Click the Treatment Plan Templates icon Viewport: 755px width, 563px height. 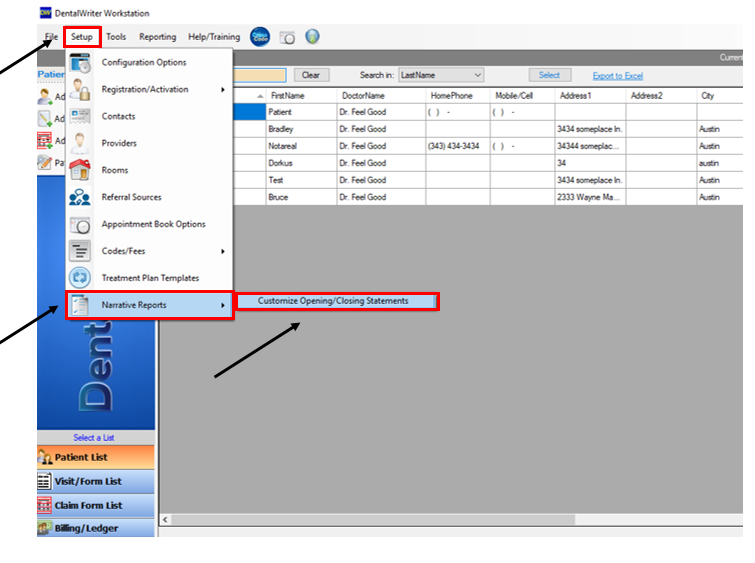80,278
